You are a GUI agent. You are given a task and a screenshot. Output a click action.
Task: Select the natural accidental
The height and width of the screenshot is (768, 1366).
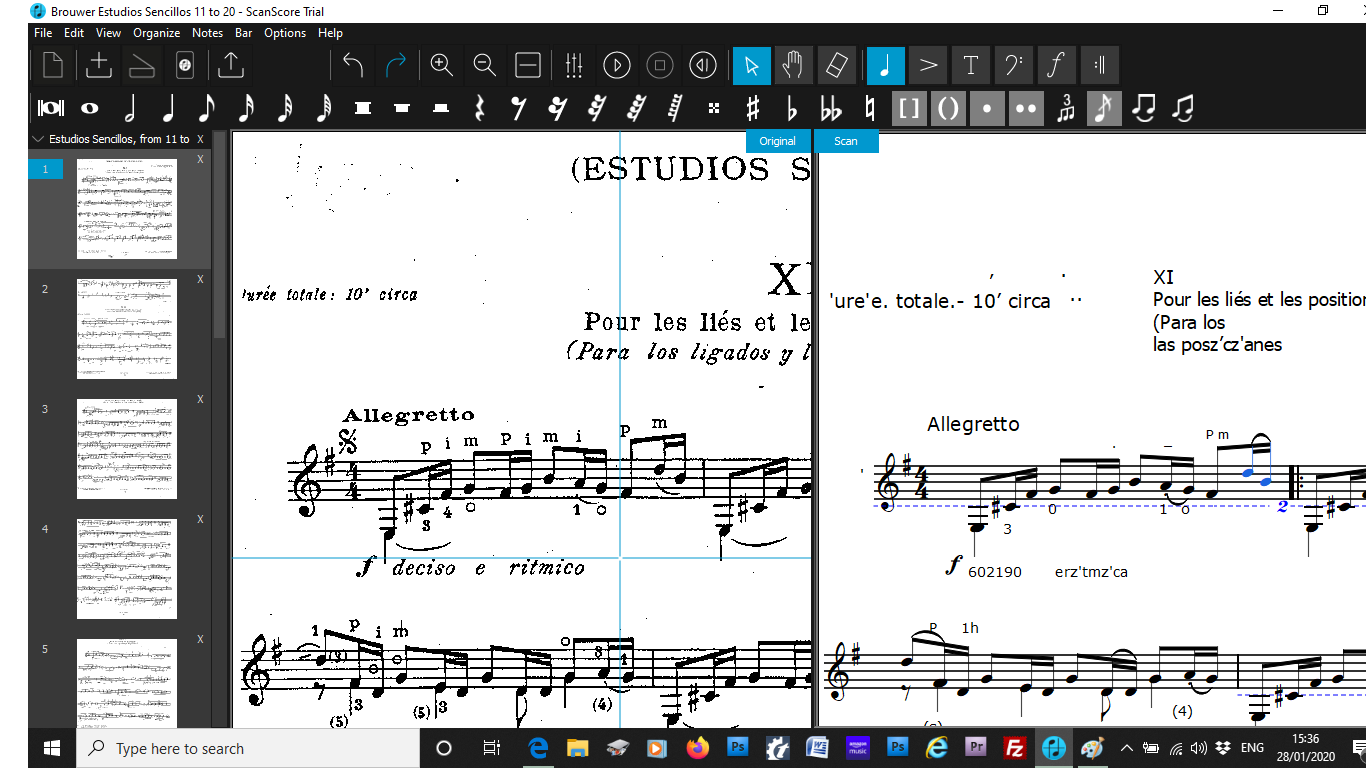[870, 108]
